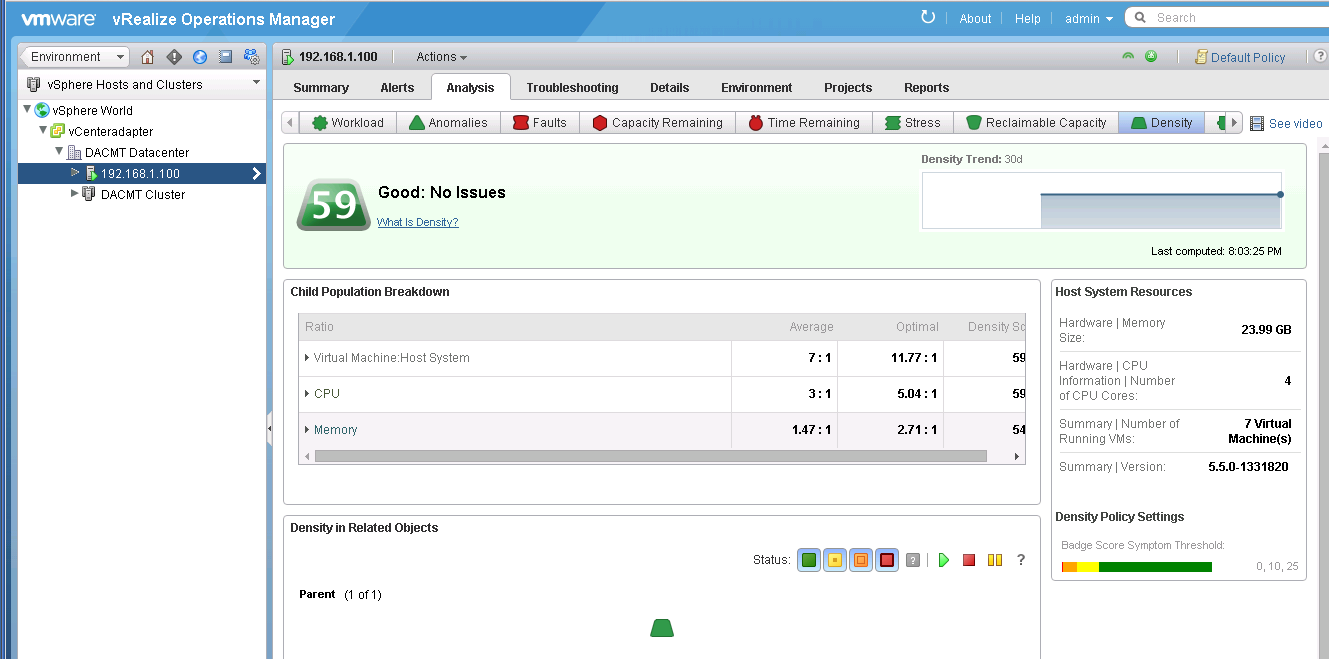Click the globe Environment icon in left toolbar
The height and width of the screenshot is (659, 1329).
(x=200, y=57)
